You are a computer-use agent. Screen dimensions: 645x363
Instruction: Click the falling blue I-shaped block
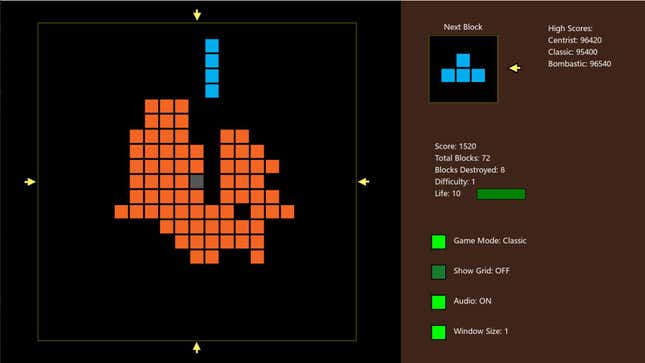point(212,68)
